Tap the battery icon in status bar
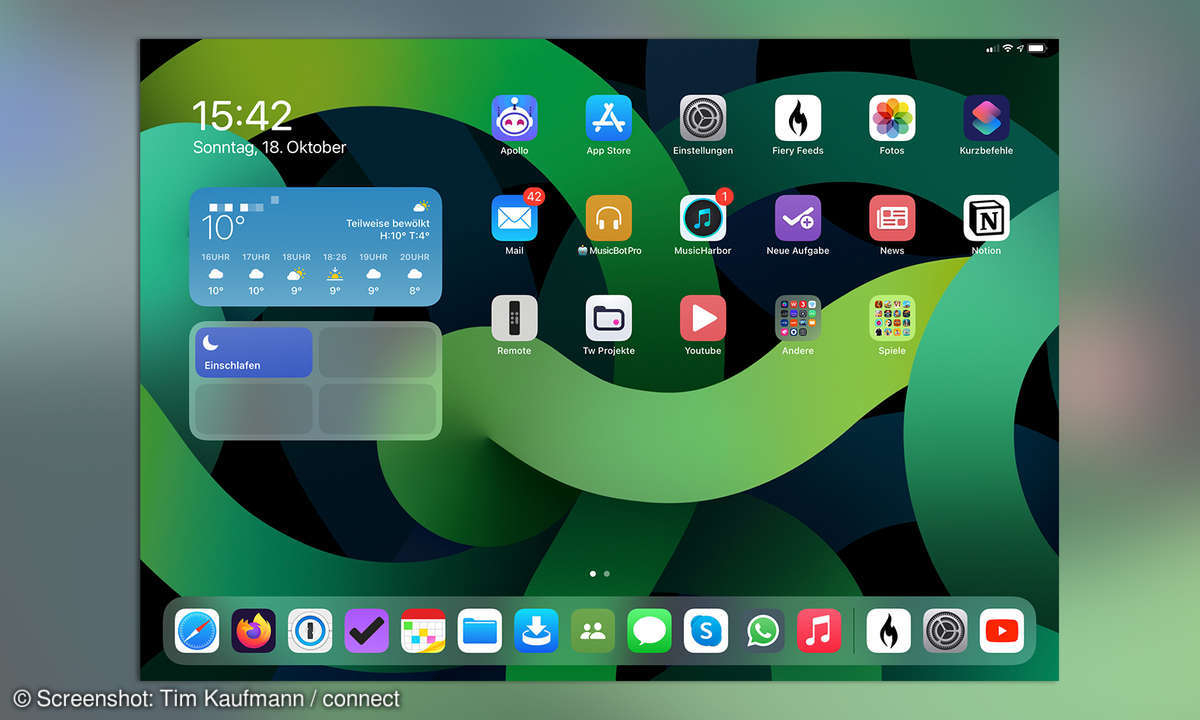The image size is (1200, 720). point(1037,48)
